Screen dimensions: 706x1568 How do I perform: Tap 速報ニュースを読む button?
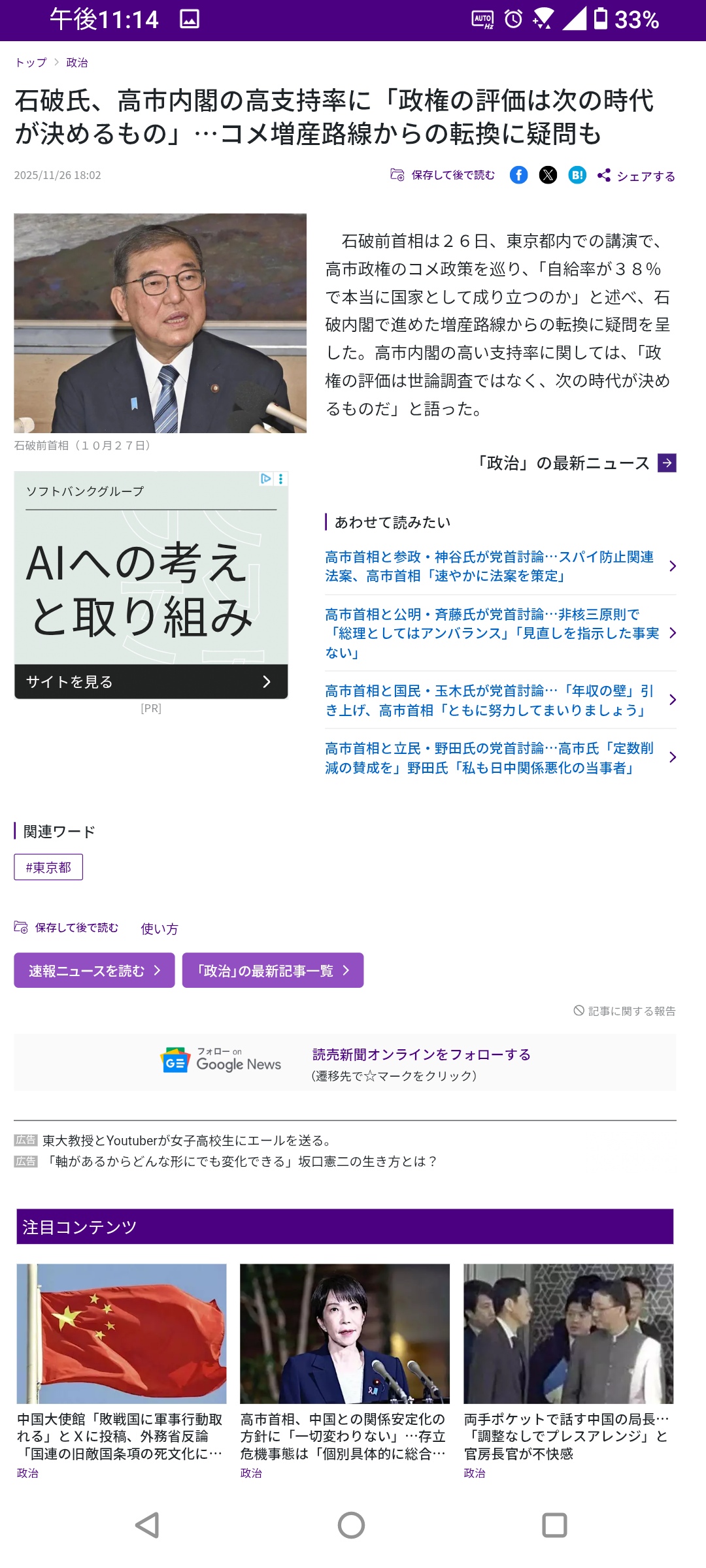94,971
